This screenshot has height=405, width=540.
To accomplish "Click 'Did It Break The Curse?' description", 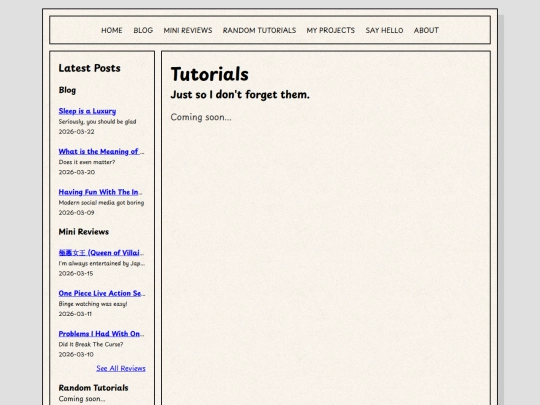I will (91, 344).
